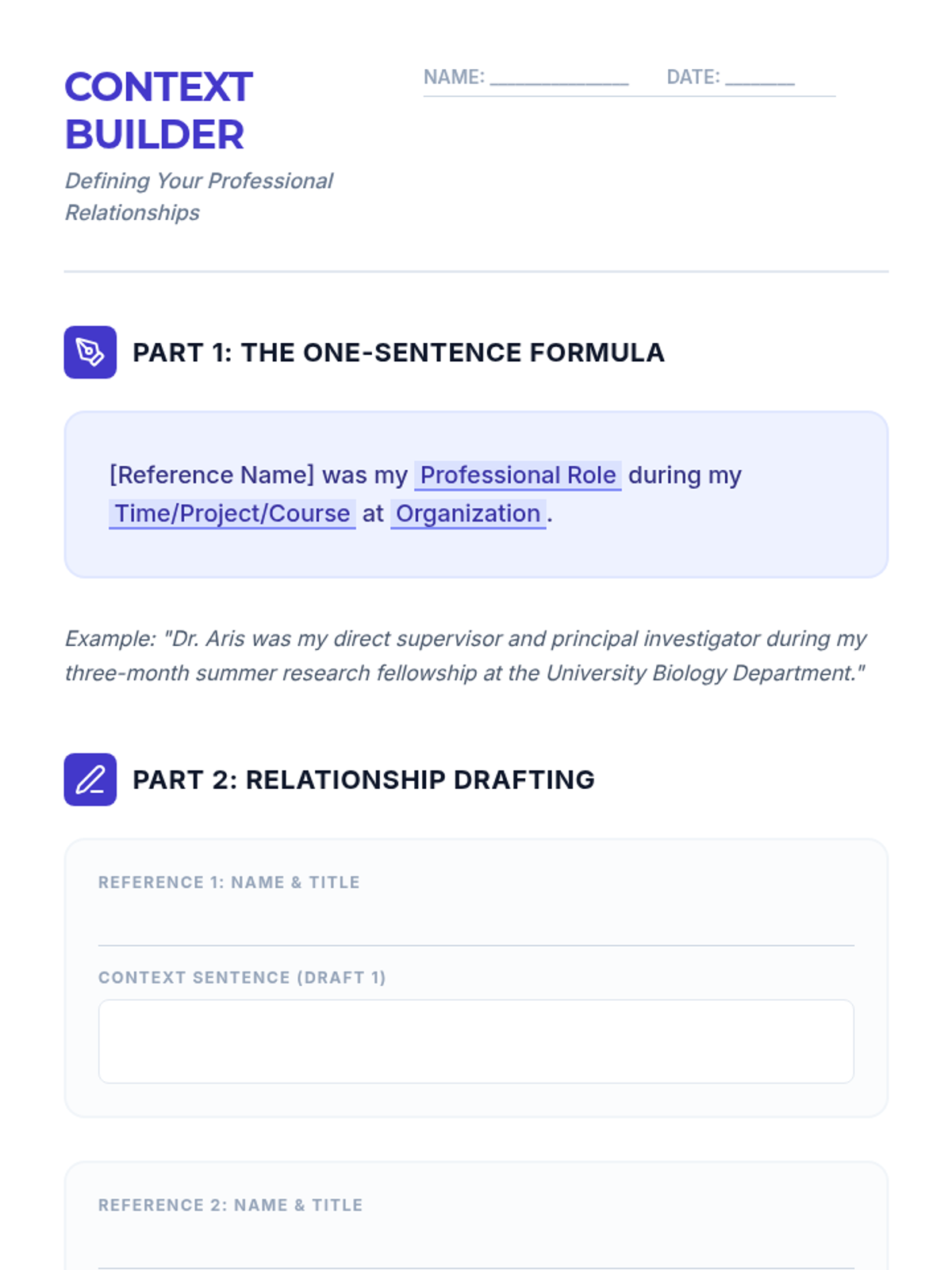Select the Professional Role placeholder
The height and width of the screenshot is (1270, 952).
click(517, 475)
